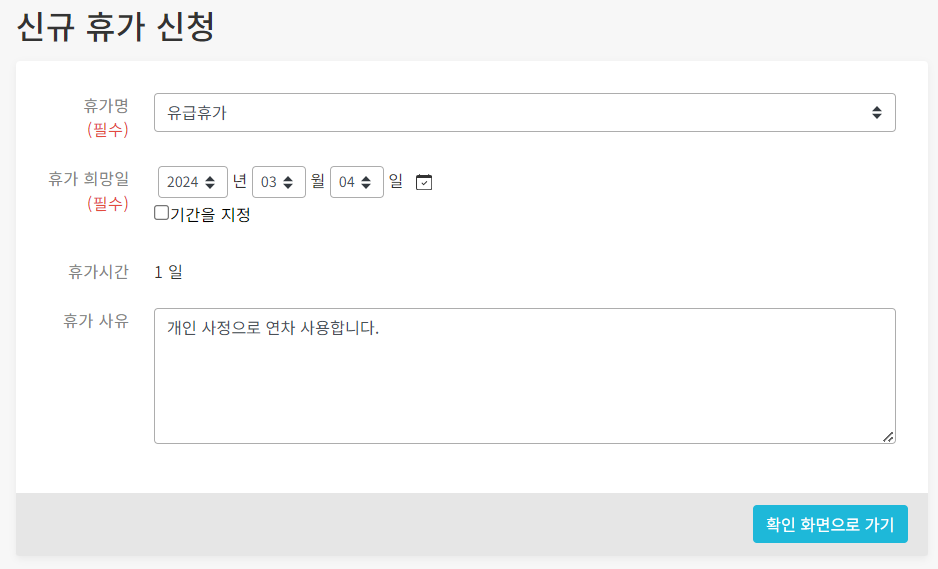Screen dimensions: 938x569
Task: Click the red 필수 marker under 휴가명
Action: tap(107, 129)
